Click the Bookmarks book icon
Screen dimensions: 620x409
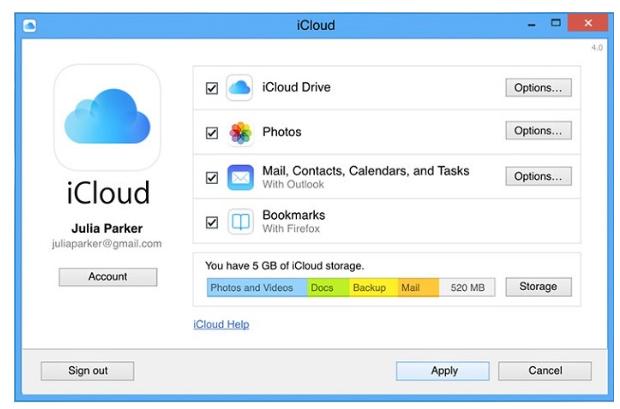[x=240, y=222]
